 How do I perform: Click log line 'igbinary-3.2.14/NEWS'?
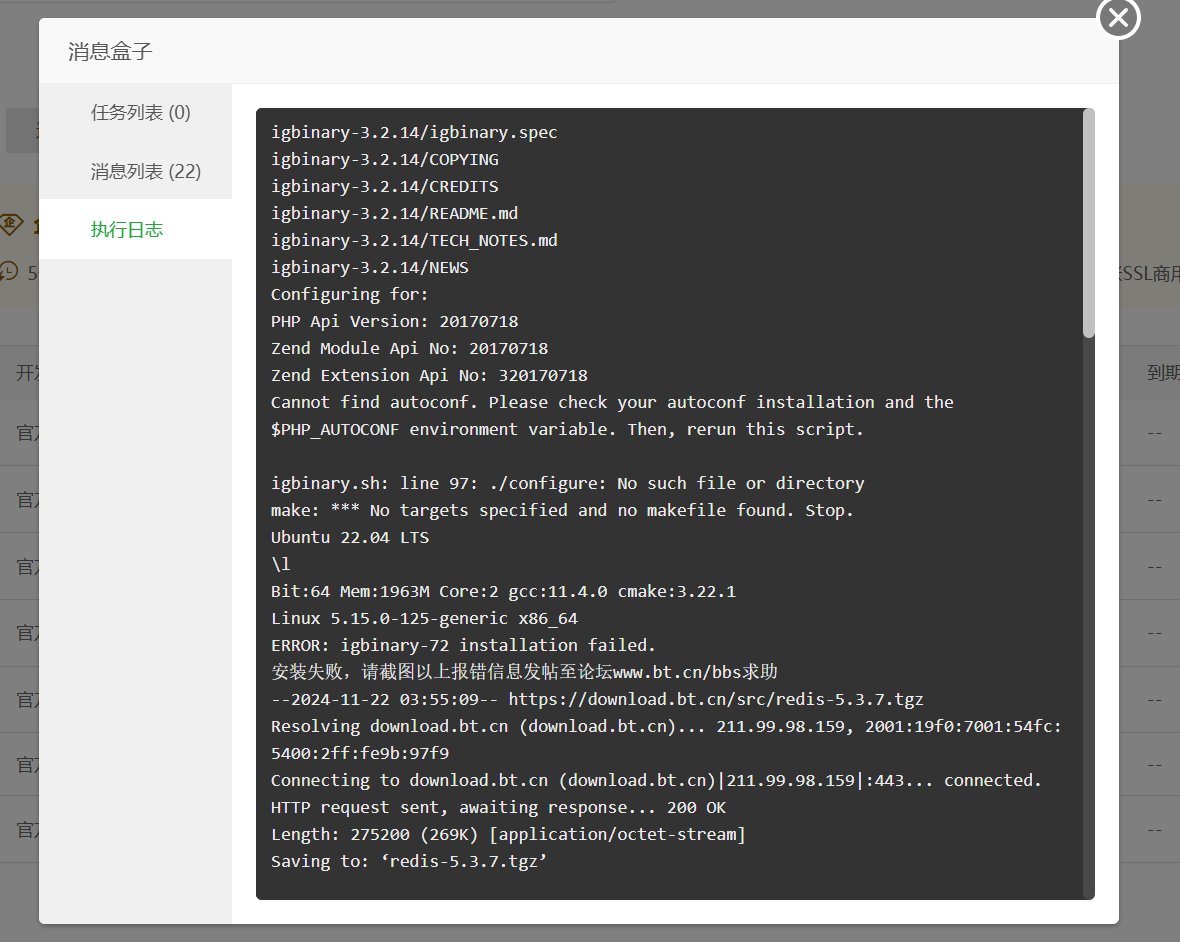coord(370,268)
